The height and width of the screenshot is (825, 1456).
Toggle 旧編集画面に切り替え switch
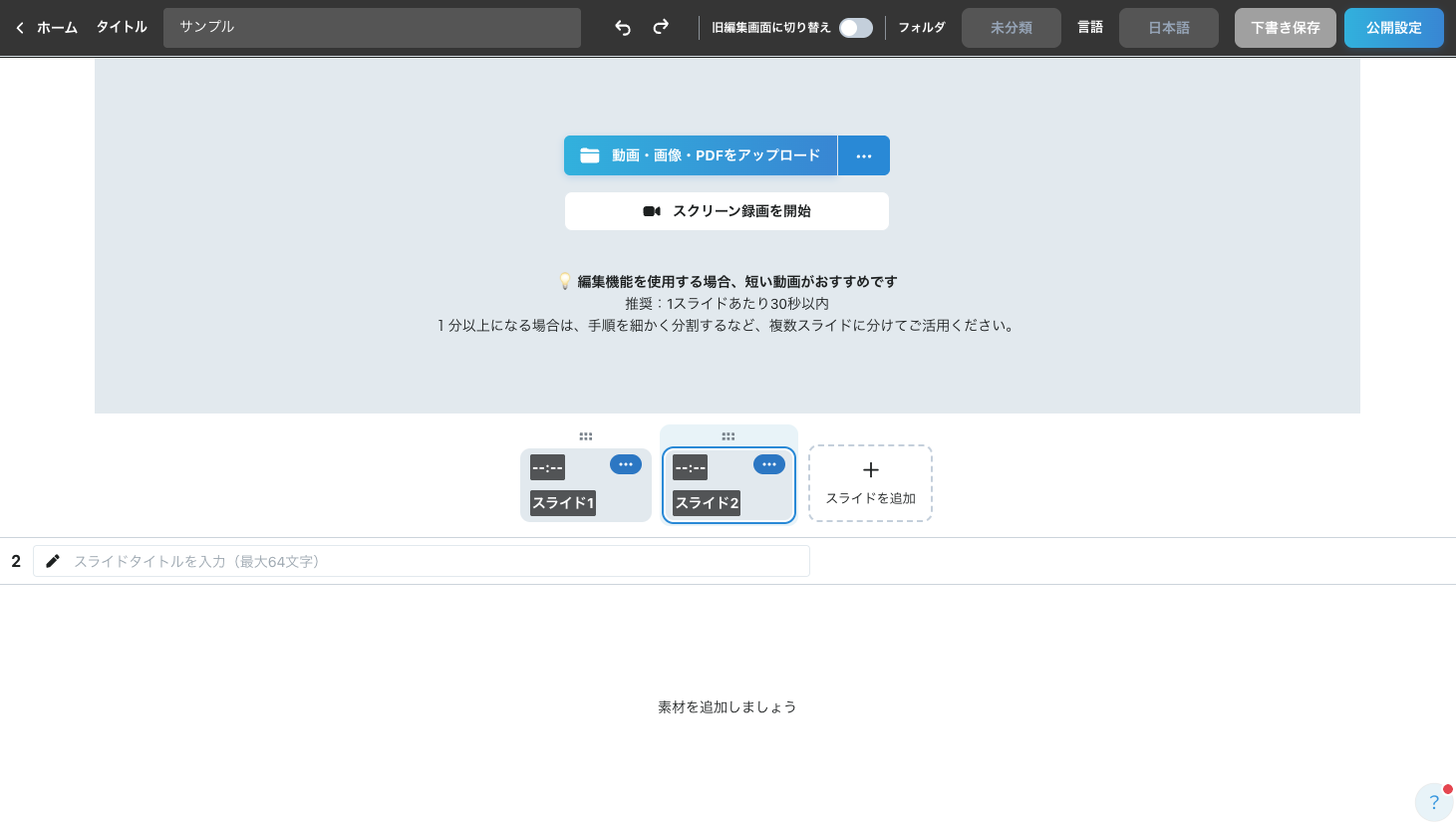pos(855,28)
